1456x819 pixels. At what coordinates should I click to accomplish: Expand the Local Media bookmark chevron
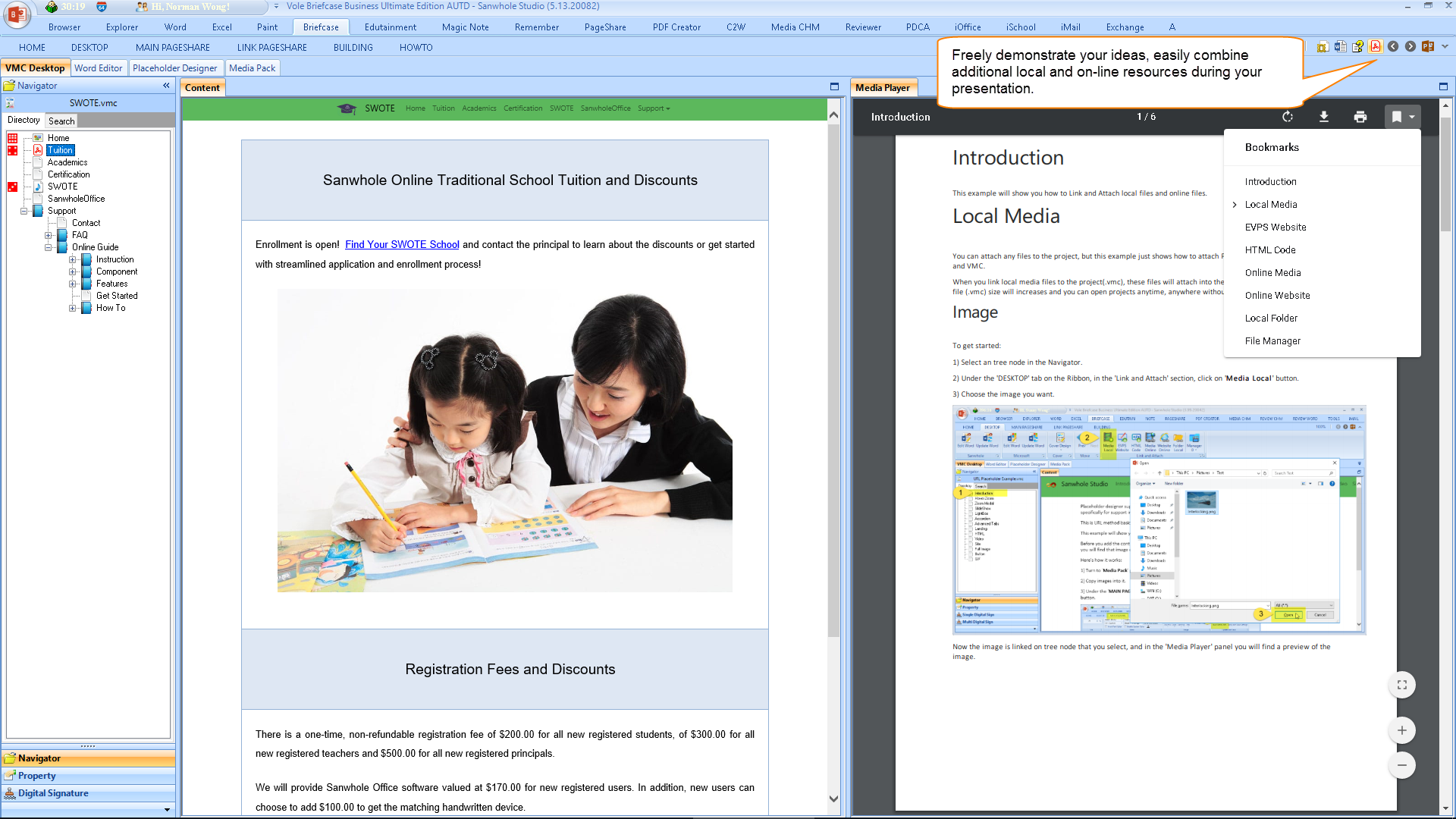[x=1235, y=205]
